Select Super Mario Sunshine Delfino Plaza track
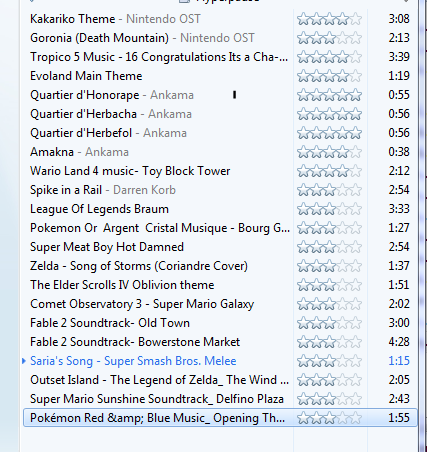Viewport: 427px width, 452px height. tap(220, 399)
